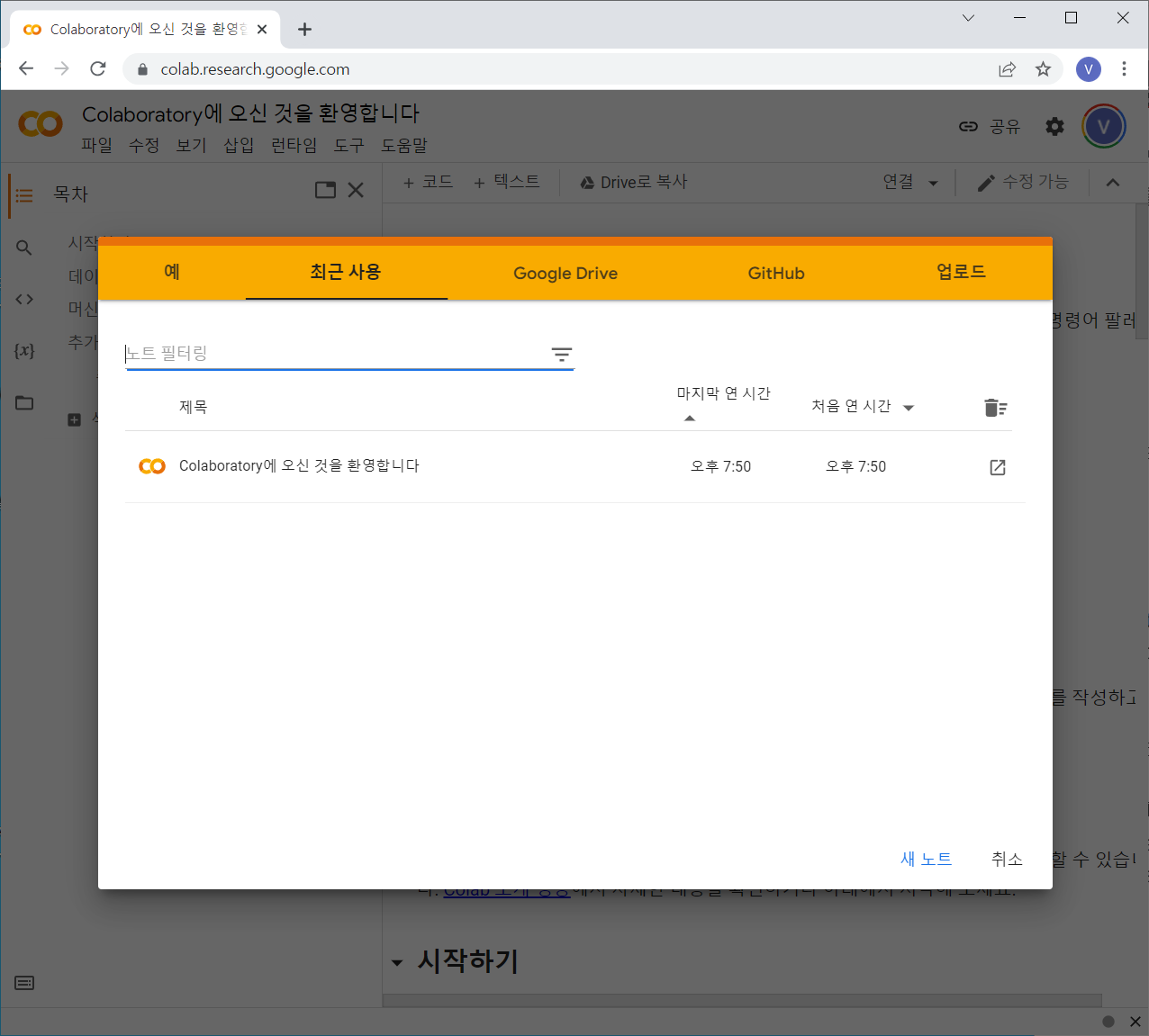Image resolution: width=1149 pixels, height=1036 pixels.
Task: Pop out the table of contents panel
Action: [325, 190]
